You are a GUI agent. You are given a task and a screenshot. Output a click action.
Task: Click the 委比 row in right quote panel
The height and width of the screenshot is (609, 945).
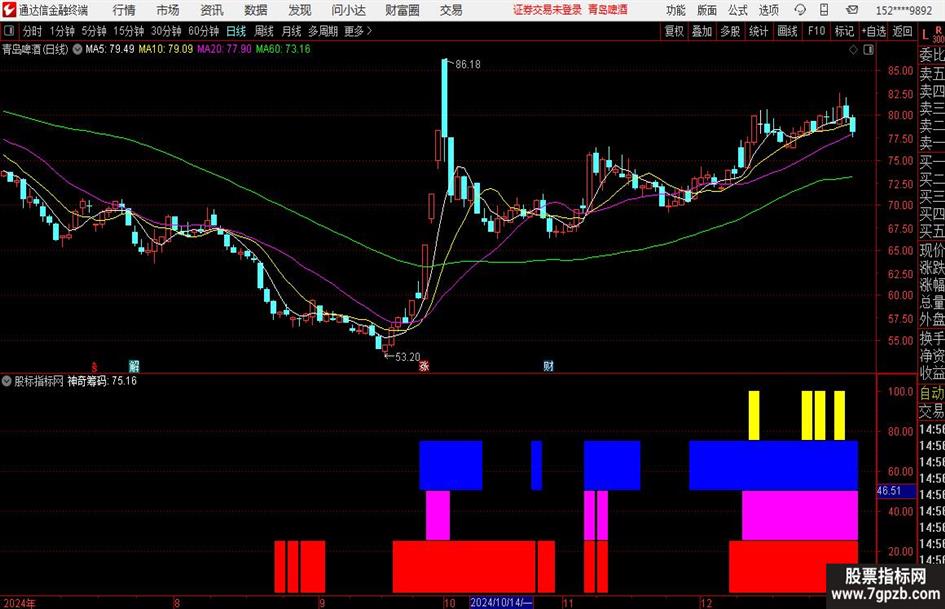coord(932,55)
